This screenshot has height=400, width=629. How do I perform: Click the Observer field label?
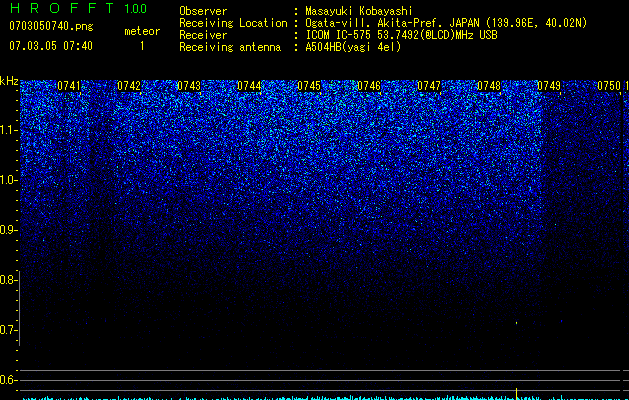(203, 11)
